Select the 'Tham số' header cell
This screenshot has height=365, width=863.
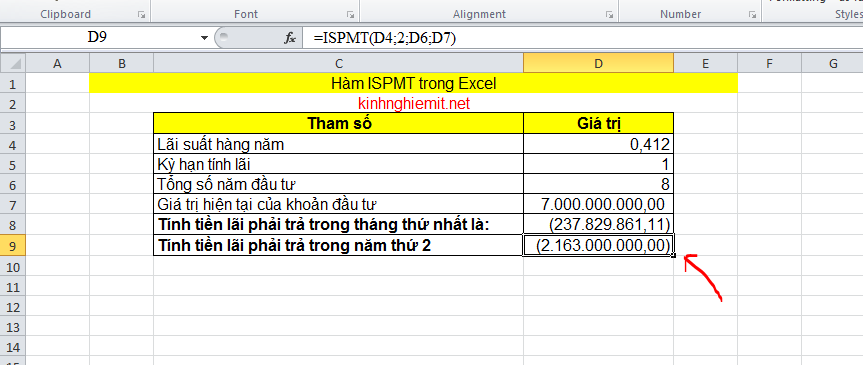tap(338, 123)
